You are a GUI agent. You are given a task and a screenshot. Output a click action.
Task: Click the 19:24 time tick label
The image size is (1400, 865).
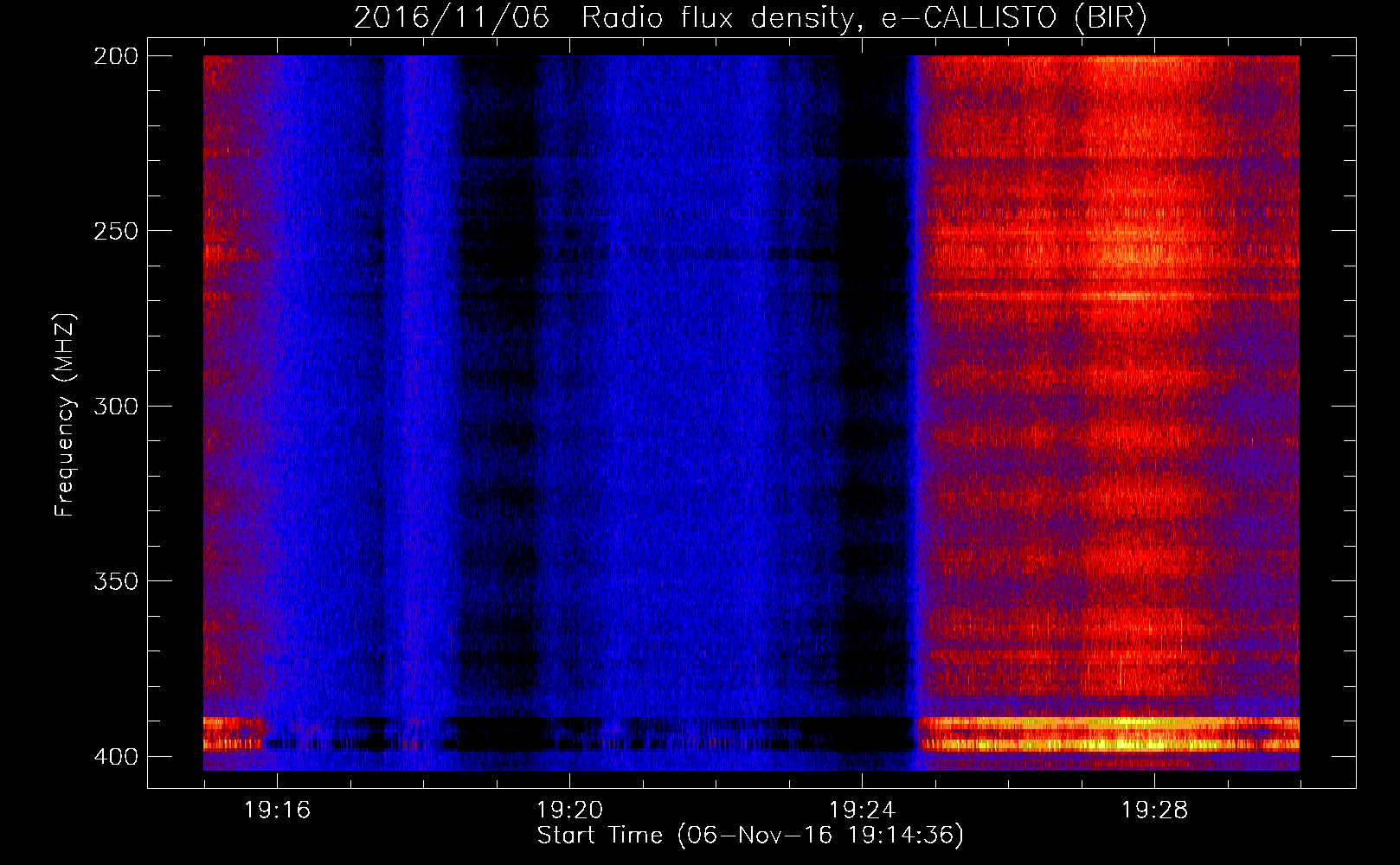pyautogui.click(x=862, y=811)
